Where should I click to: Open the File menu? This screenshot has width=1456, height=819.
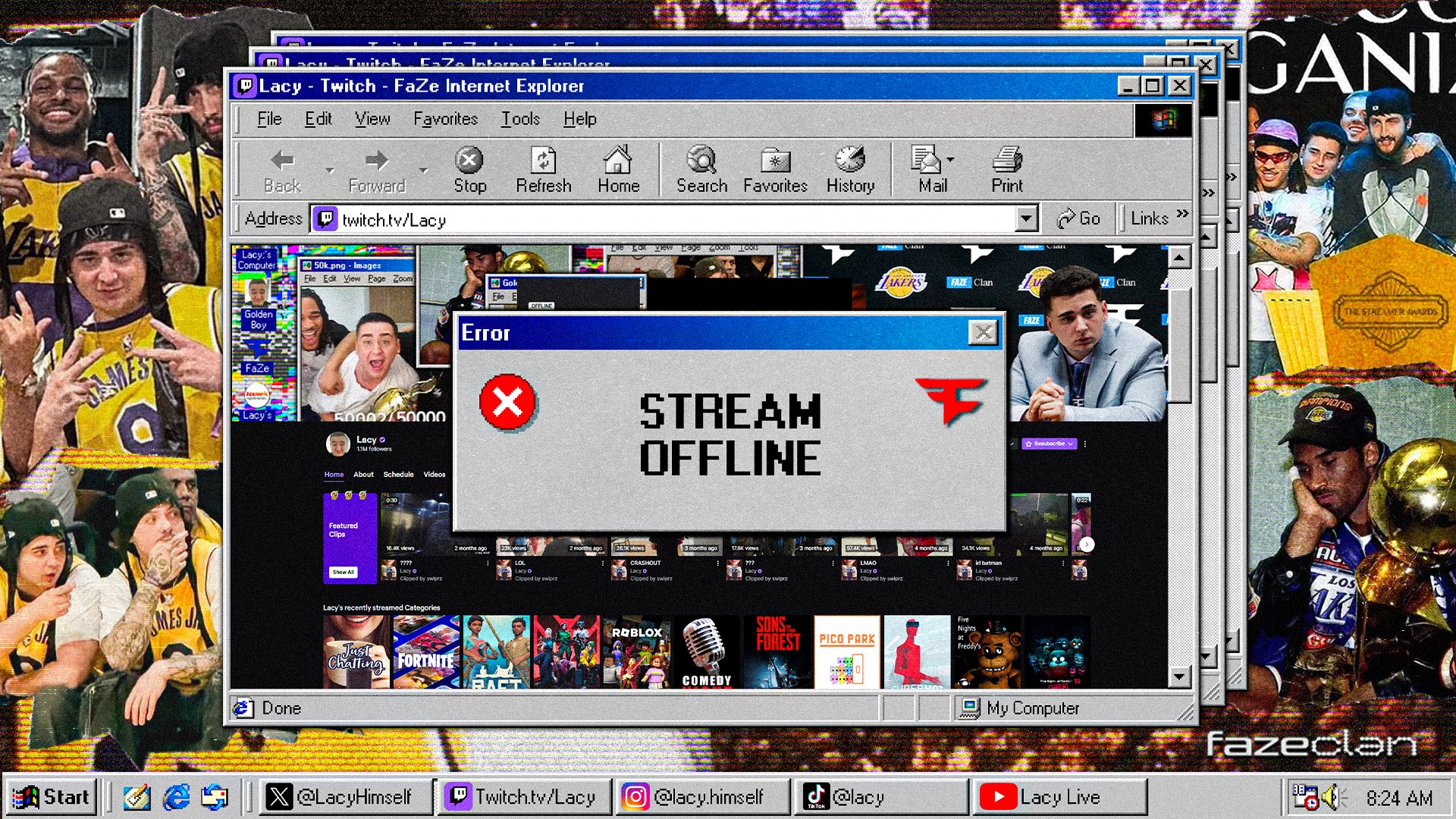(x=269, y=119)
